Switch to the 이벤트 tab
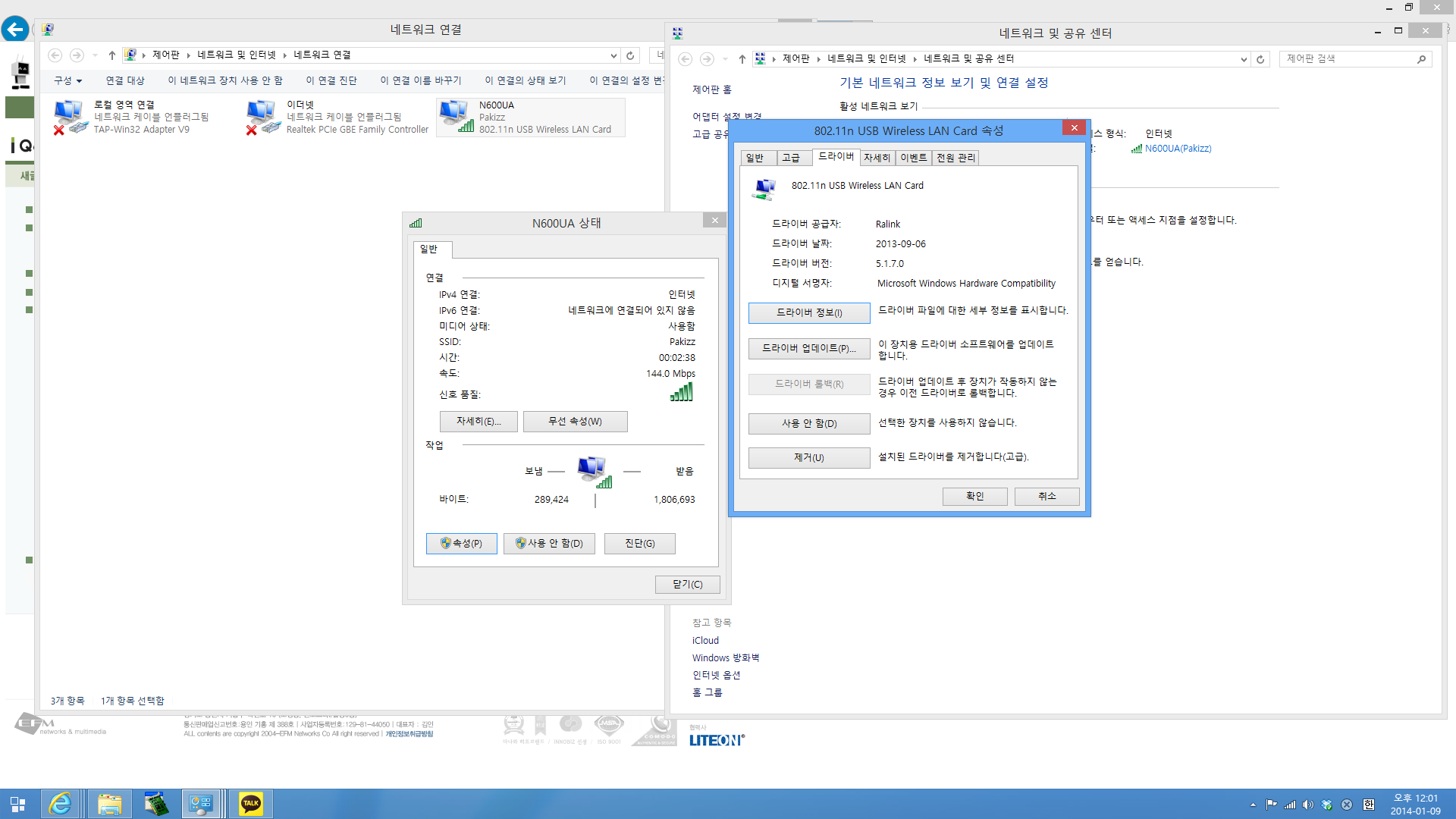This screenshot has height=819, width=1456. [x=914, y=158]
